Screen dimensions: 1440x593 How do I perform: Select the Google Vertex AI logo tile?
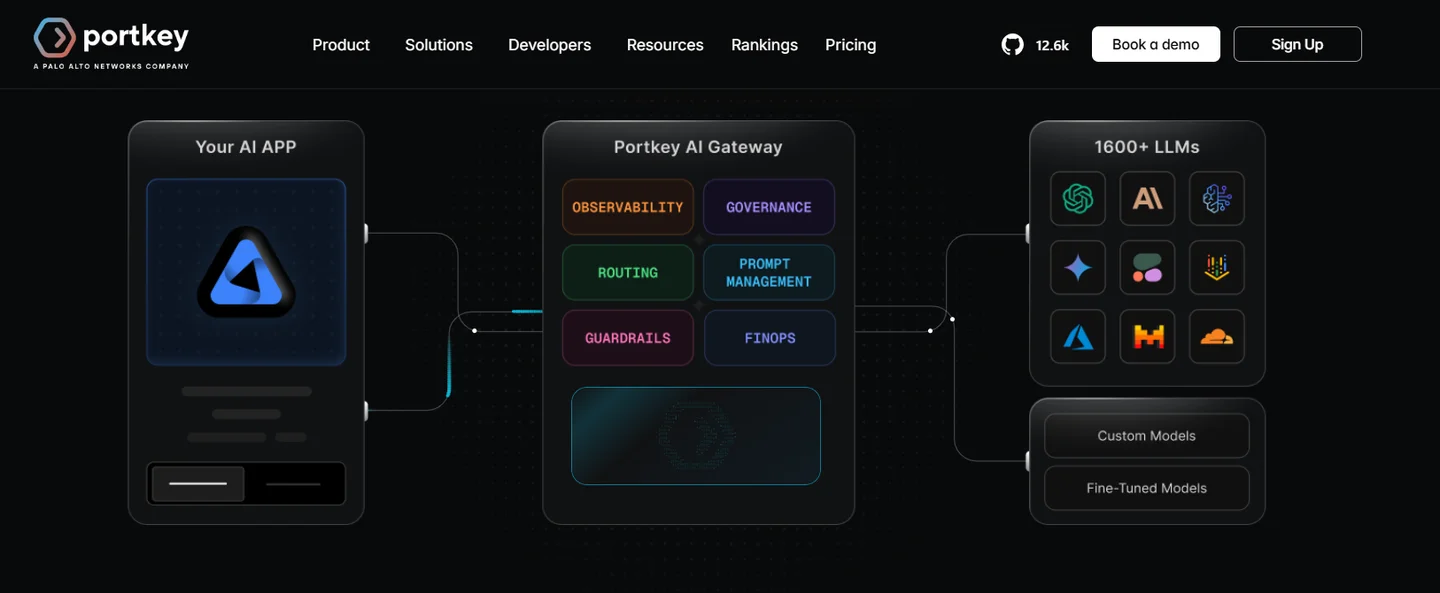1217,267
